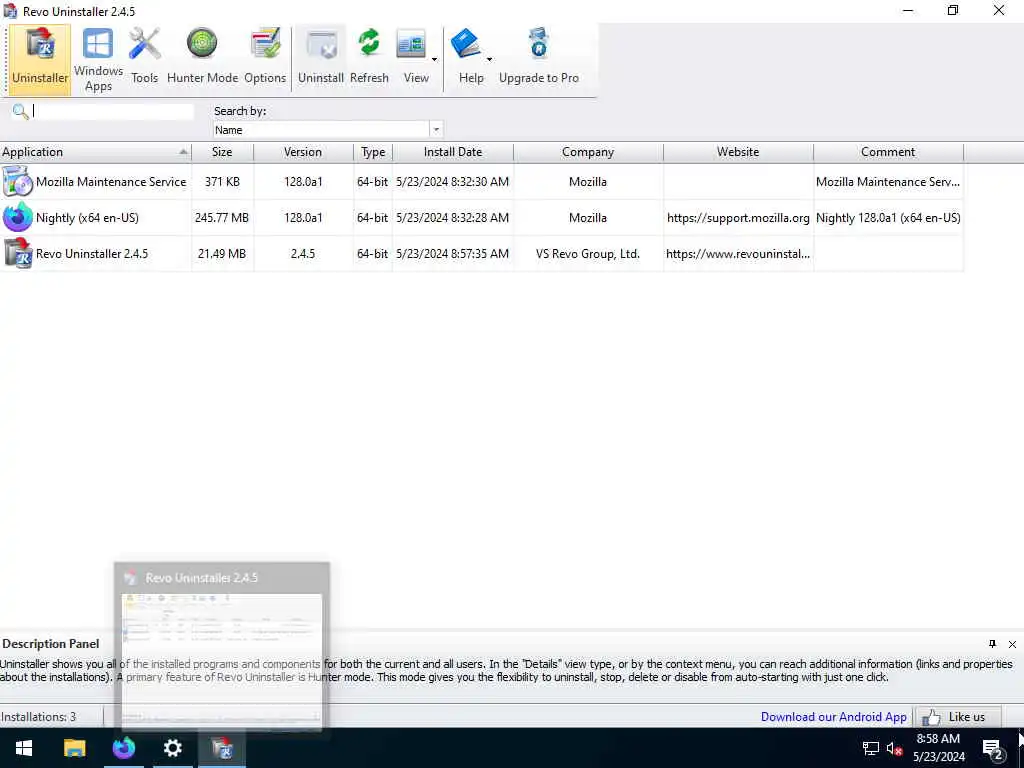Image resolution: width=1024 pixels, height=768 pixels.
Task: Click the 245.77 MB size cell
Action: pos(222,217)
